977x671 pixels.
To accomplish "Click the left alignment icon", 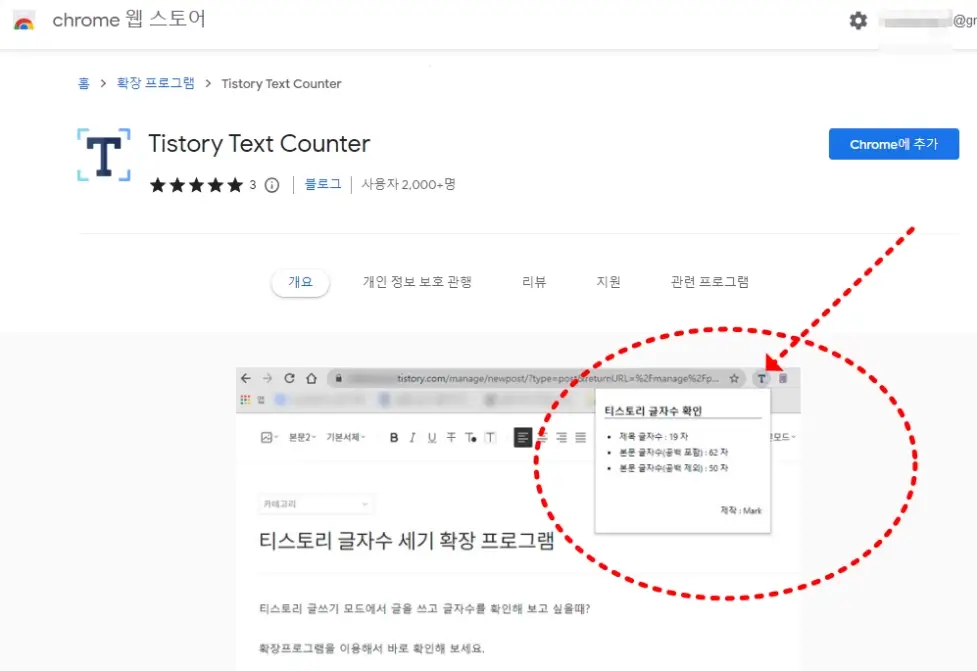I will (x=521, y=437).
